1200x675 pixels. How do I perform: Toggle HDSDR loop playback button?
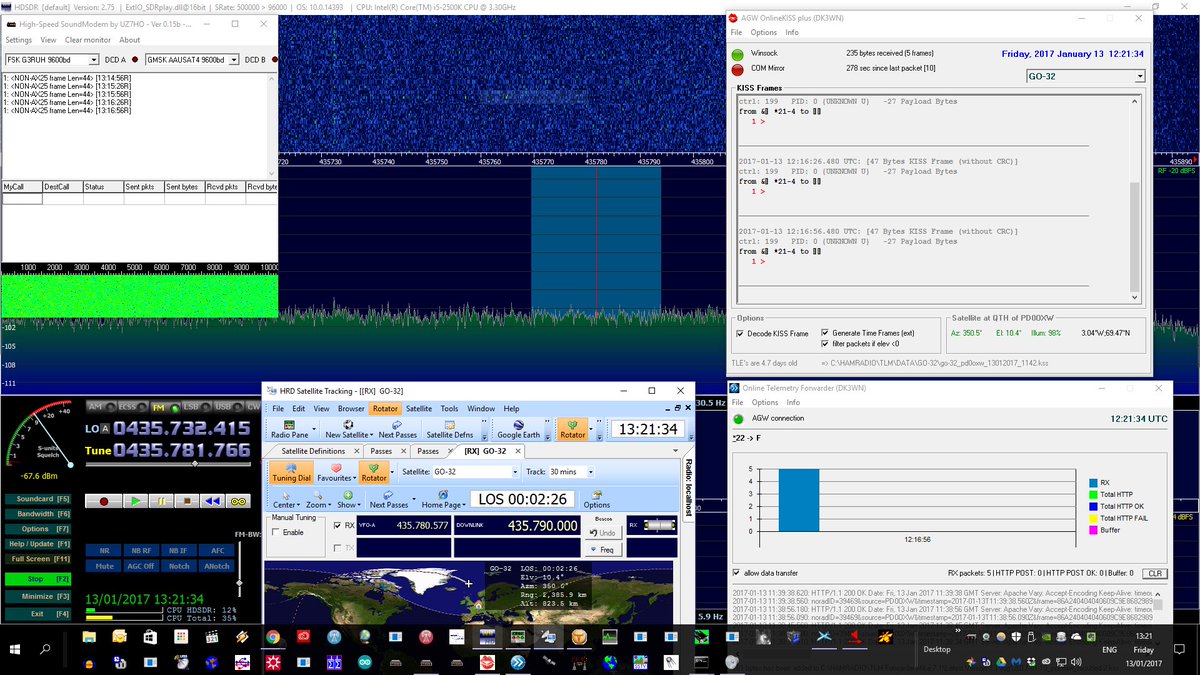pos(238,501)
